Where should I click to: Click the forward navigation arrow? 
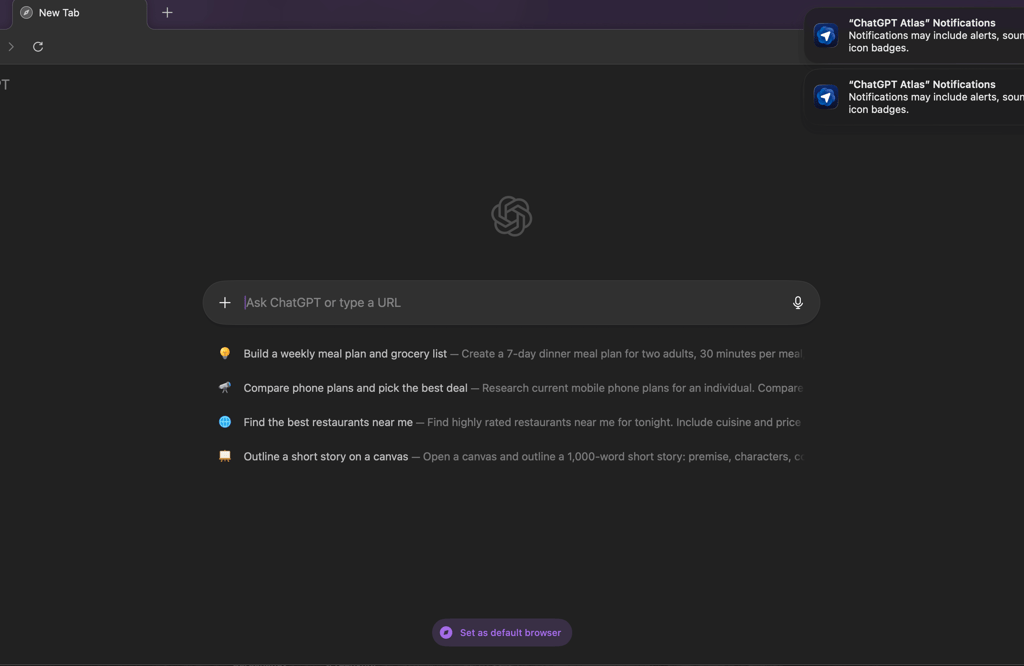point(10,46)
